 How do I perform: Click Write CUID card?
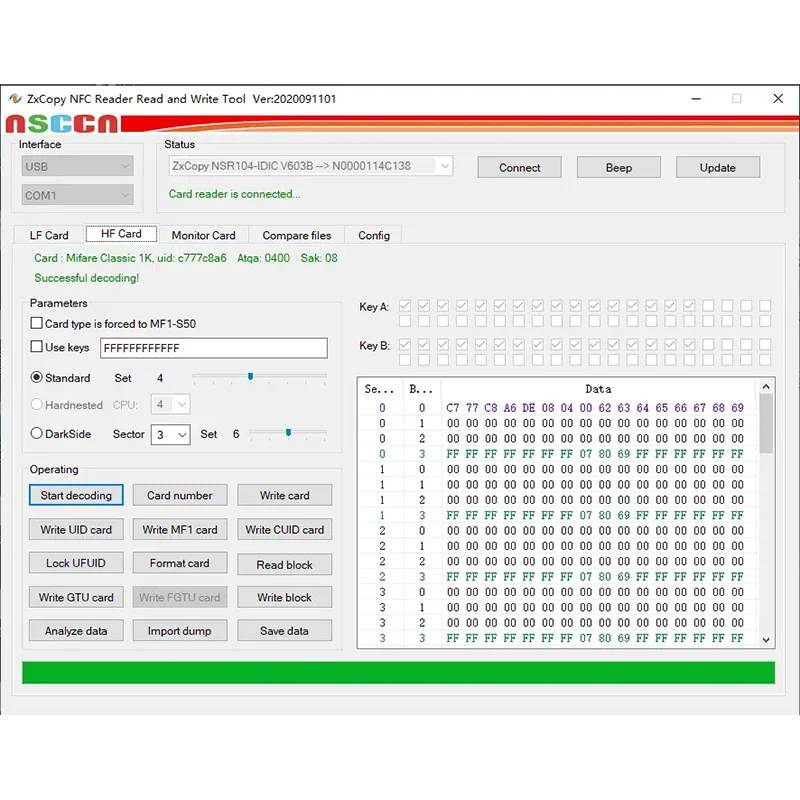pyautogui.click(x=285, y=530)
